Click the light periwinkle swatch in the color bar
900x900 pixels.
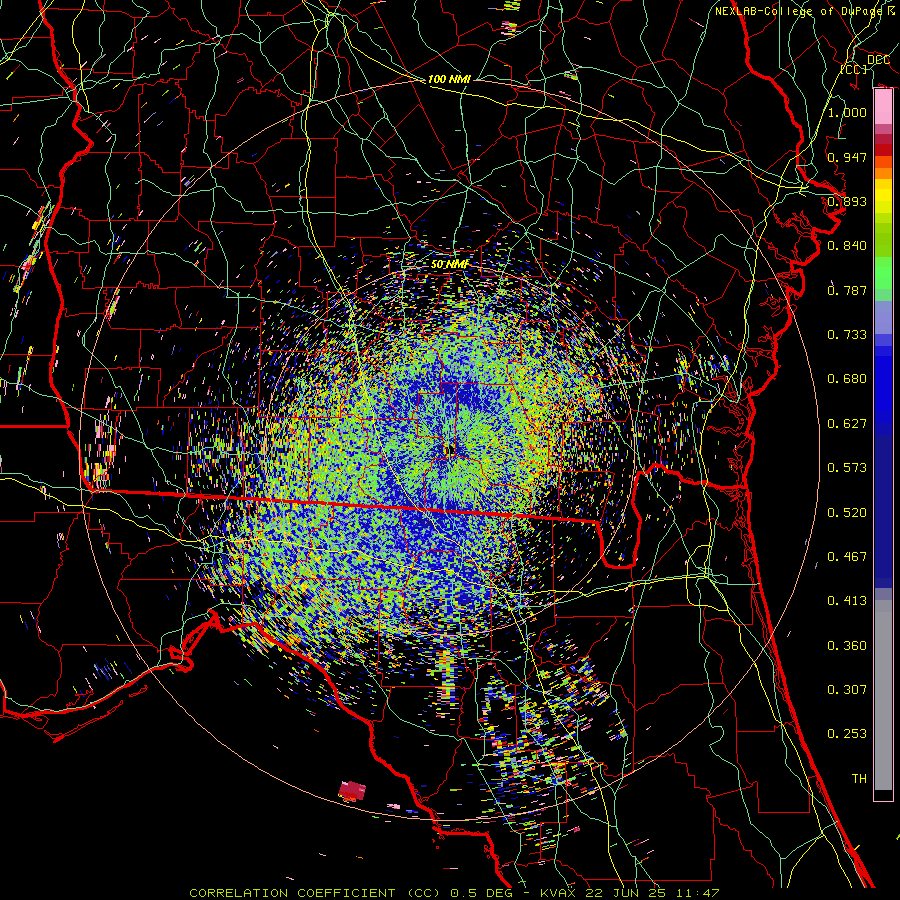pos(883,318)
